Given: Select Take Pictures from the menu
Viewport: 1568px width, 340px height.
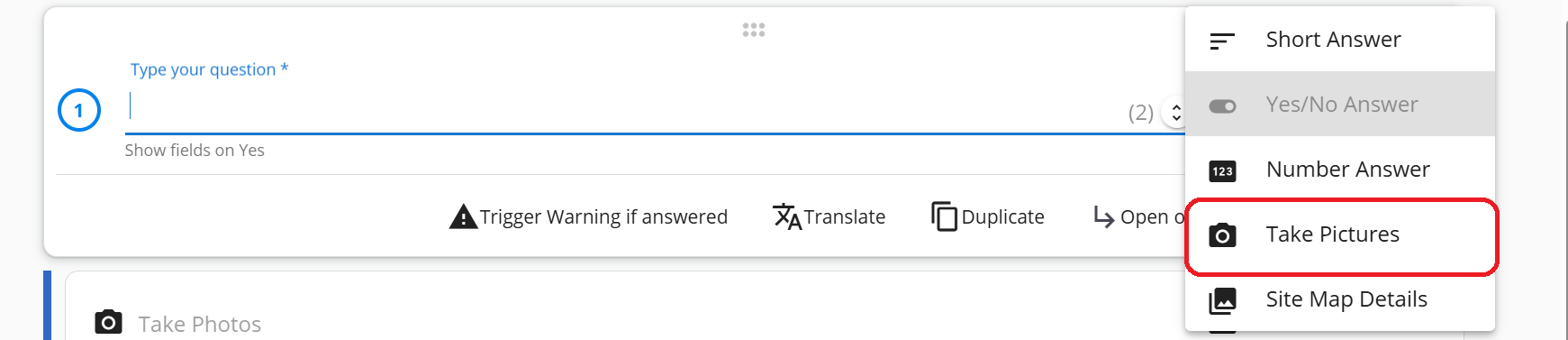Looking at the screenshot, I should (1340, 234).
